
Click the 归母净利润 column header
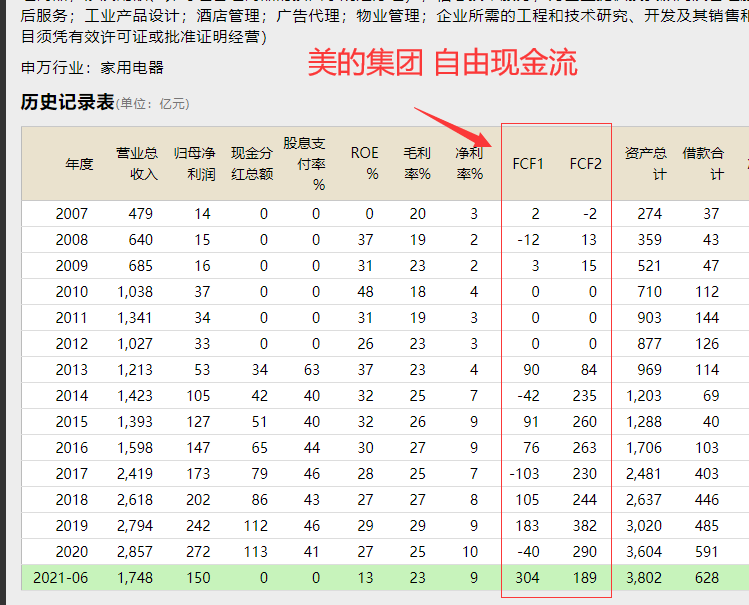[x=194, y=164]
